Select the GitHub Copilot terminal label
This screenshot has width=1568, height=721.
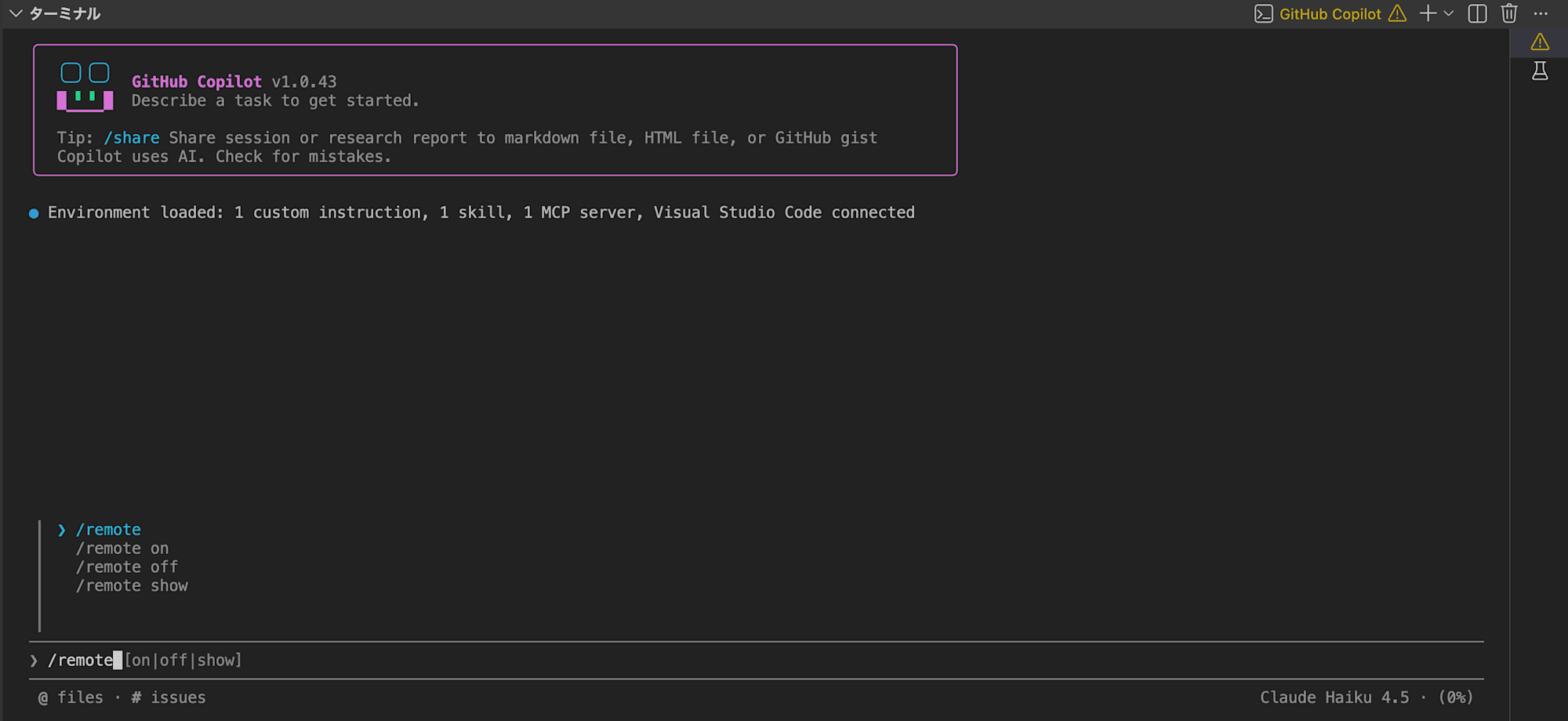(x=1330, y=14)
